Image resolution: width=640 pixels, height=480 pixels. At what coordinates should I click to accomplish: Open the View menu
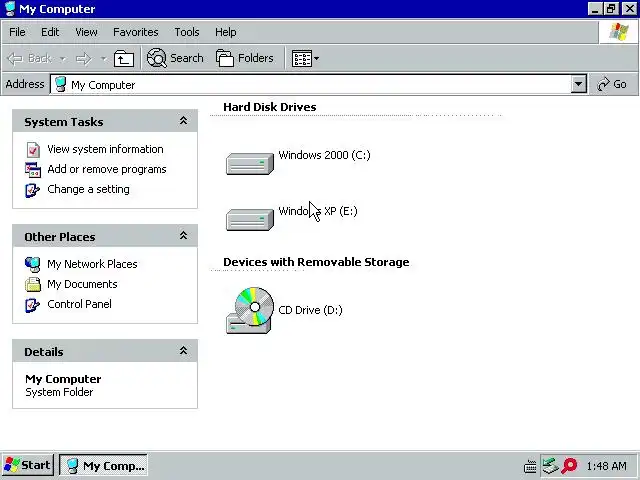86,32
